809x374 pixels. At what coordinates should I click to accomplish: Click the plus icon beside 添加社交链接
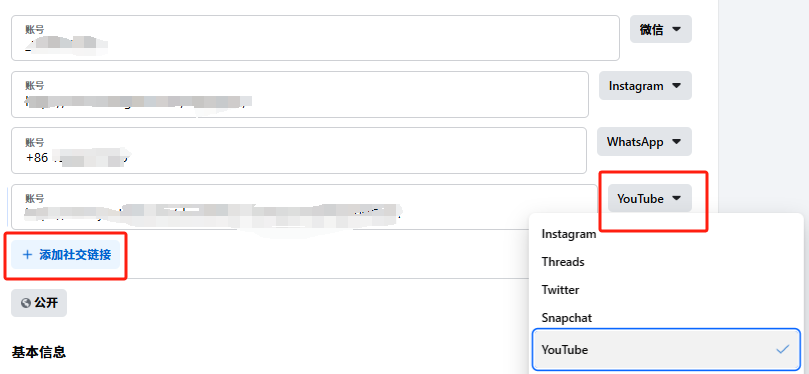[x=27, y=254]
